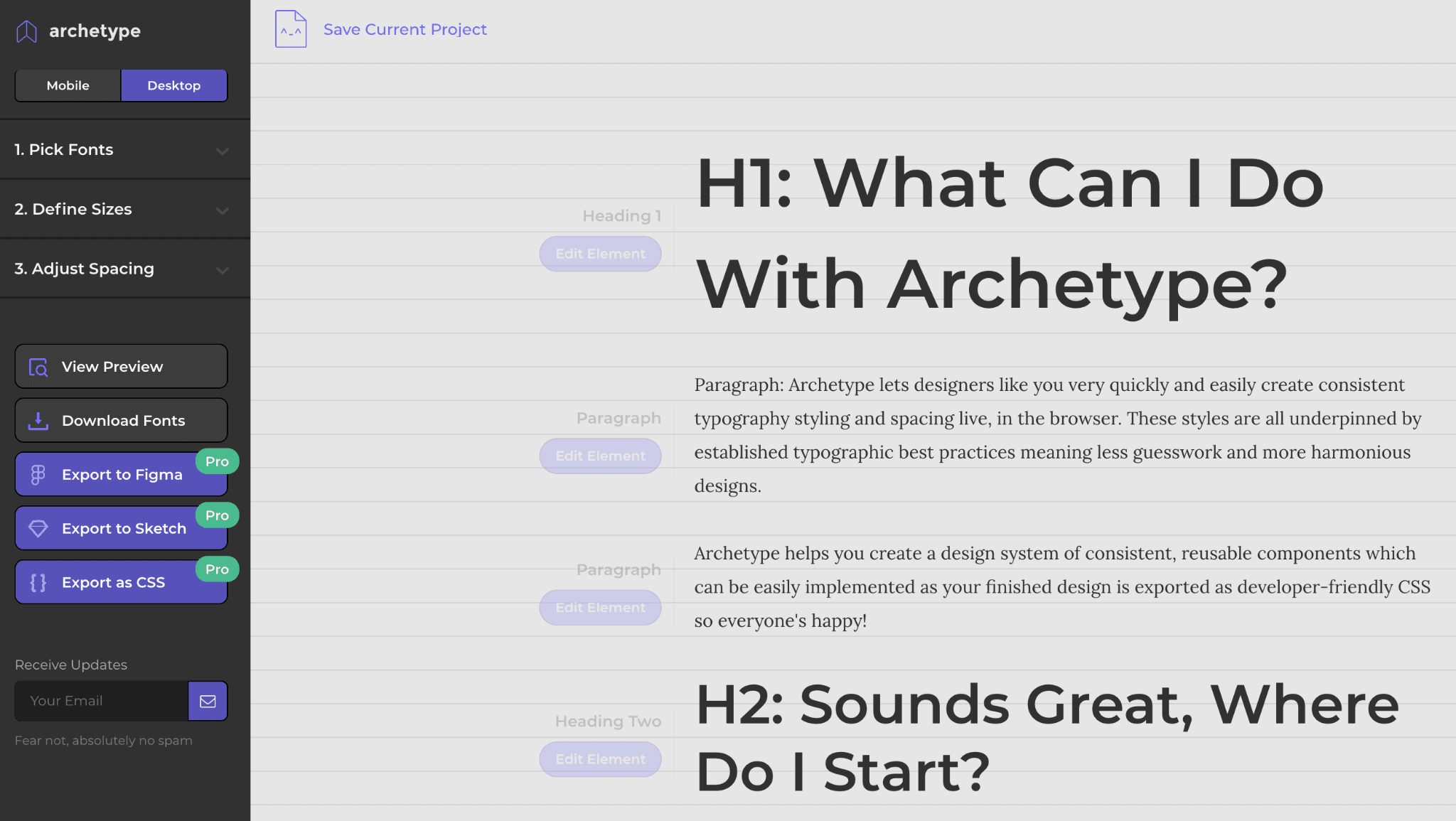Click Edit Element under Heading 1
This screenshot has width=1456, height=821.
pyautogui.click(x=601, y=254)
